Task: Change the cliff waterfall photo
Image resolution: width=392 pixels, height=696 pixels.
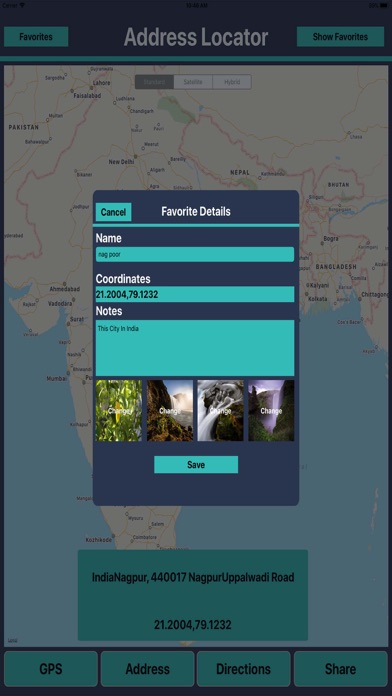Action: (x=170, y=411)
